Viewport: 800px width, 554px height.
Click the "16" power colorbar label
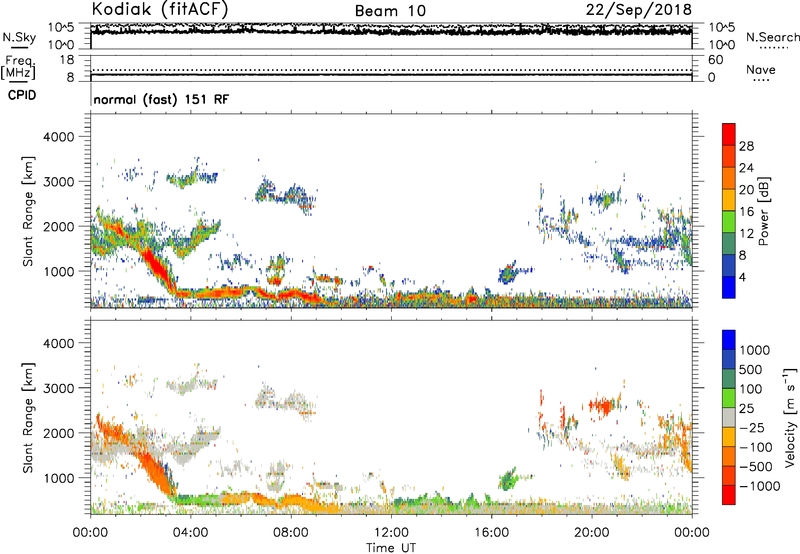746,212
